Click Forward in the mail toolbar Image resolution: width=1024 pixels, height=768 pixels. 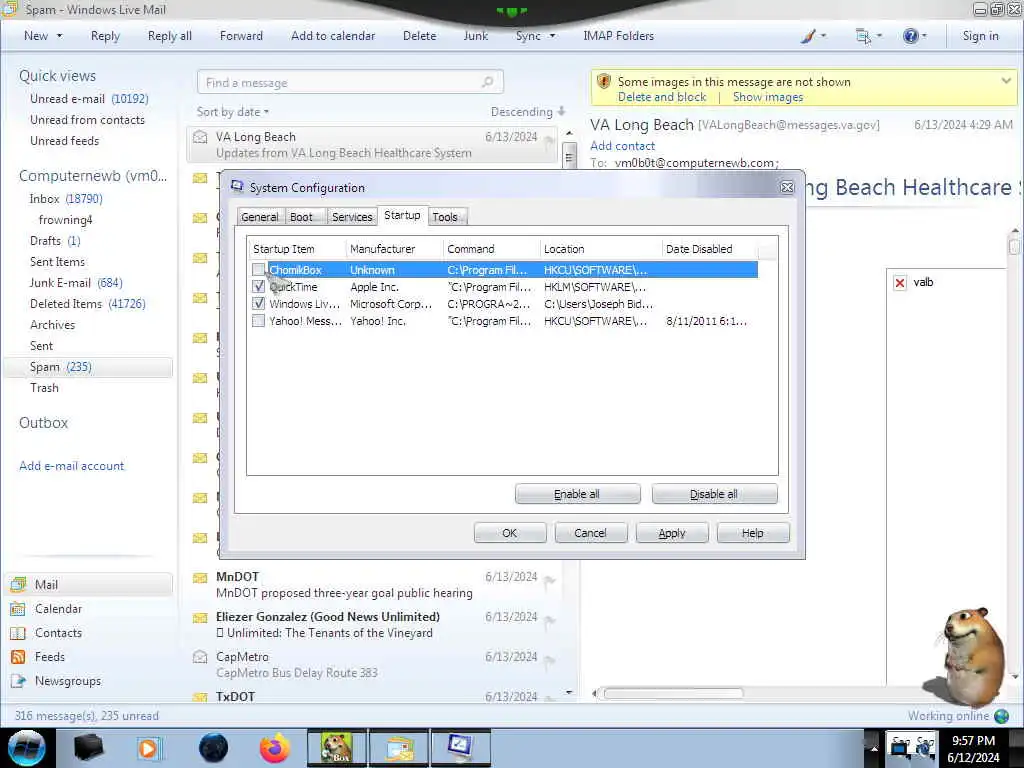pos(241,36)
